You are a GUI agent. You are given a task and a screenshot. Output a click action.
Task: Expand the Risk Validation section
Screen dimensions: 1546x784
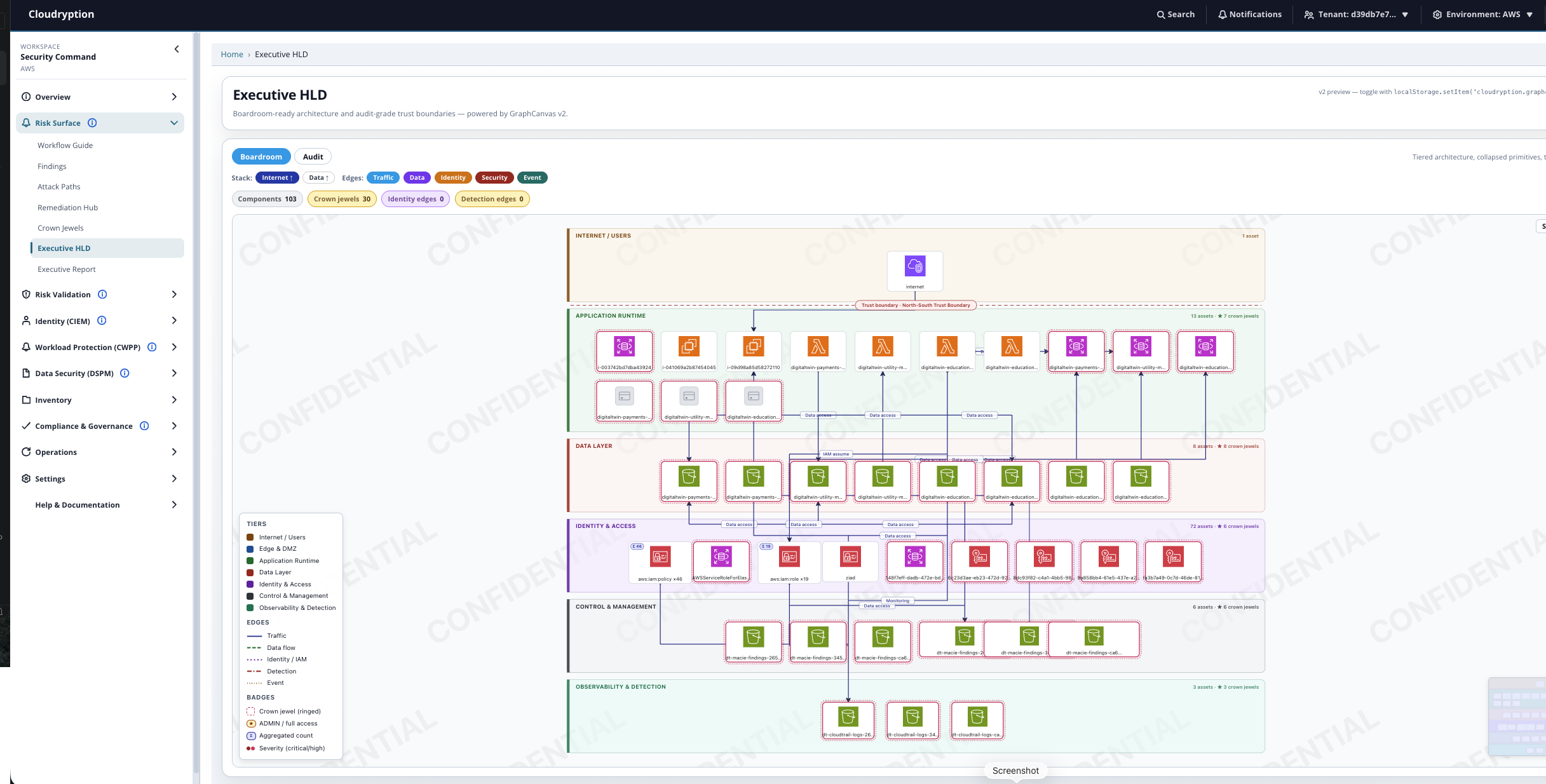(100, 294)
